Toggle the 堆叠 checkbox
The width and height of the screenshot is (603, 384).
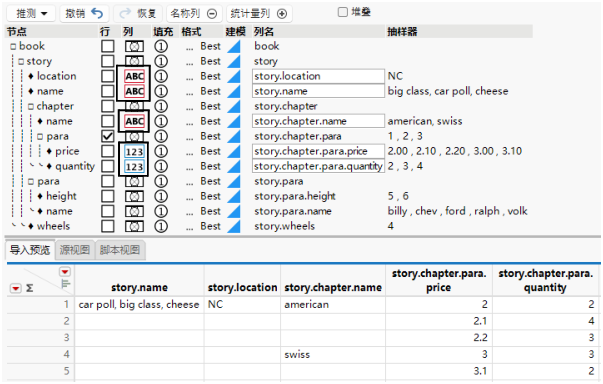tap(342, 12)
